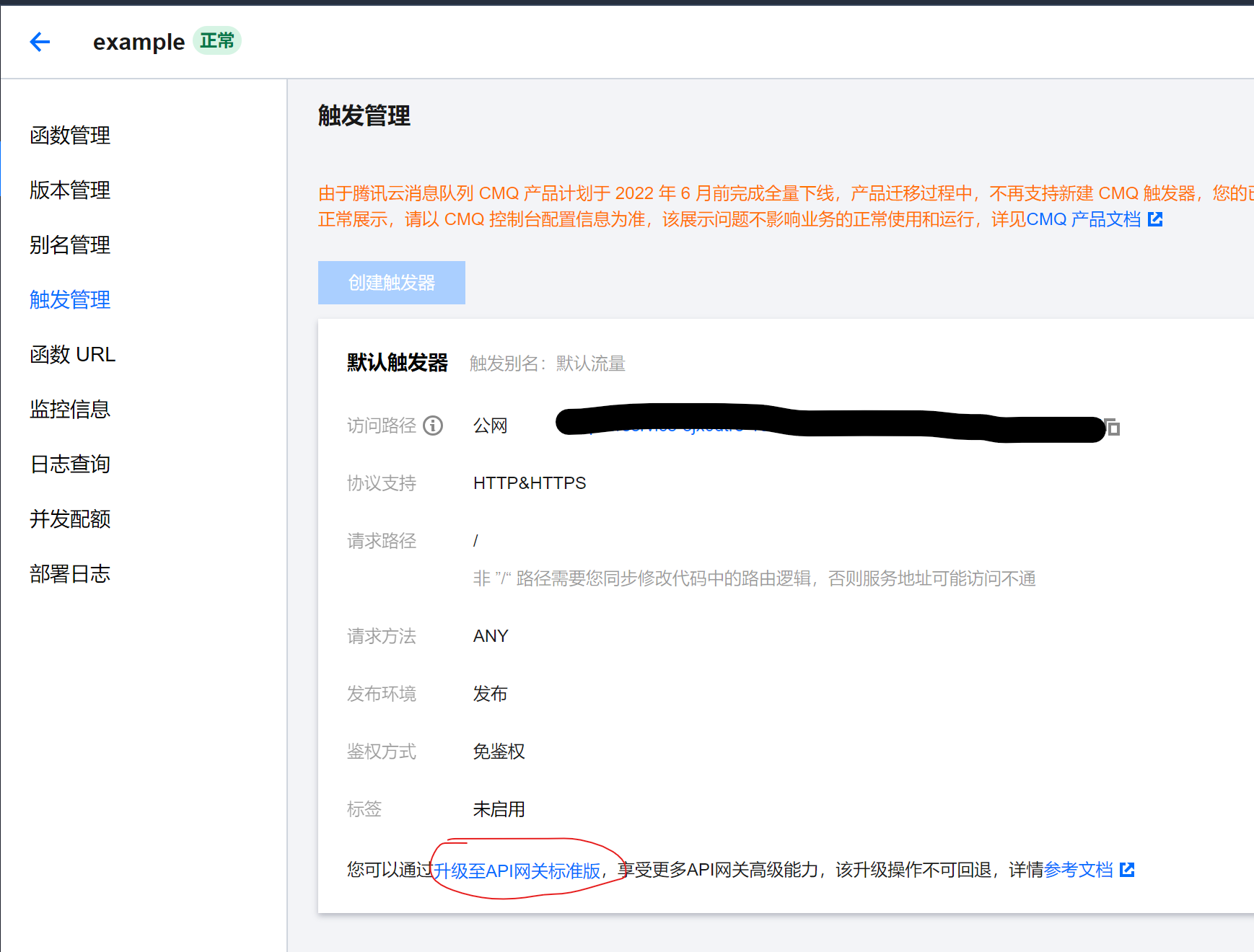The image size is (1254, 952).
Task: Open the 版本管理 section
Action: pyautogui.click(x=69, y=190)
